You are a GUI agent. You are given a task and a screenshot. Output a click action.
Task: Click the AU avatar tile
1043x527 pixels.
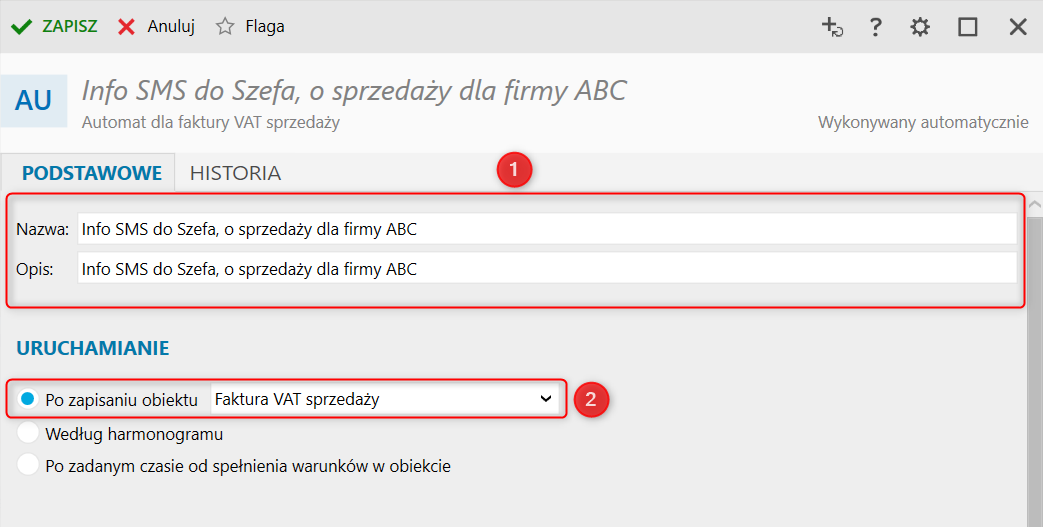coord(33,100)
